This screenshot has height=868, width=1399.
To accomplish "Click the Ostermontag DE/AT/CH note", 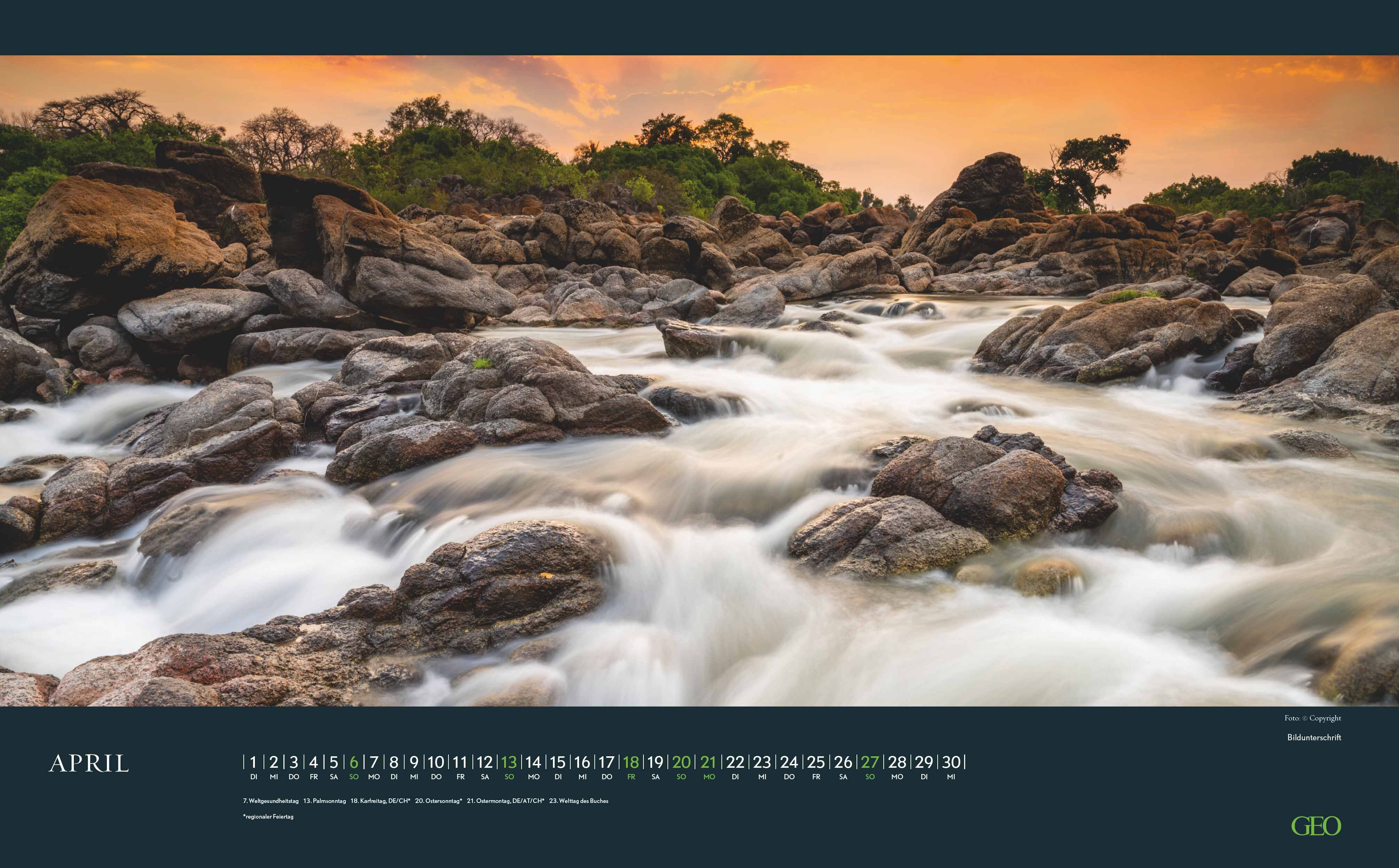I will coord(505,801).
